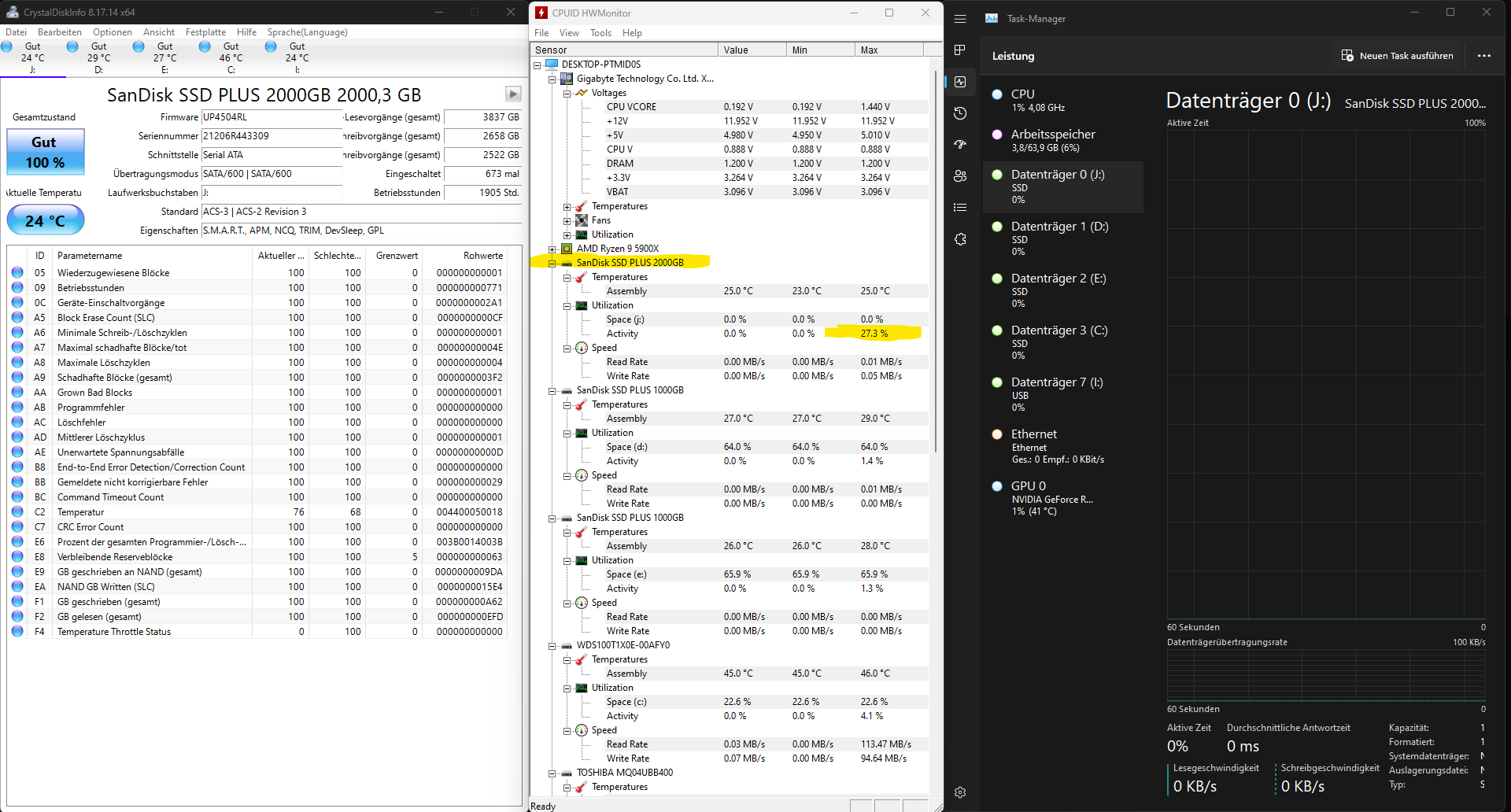Click the Fans icon in HWMonitor tree
Image resolution: width=1511 pixels, height=812 pixels.
[x=582, y=220]
